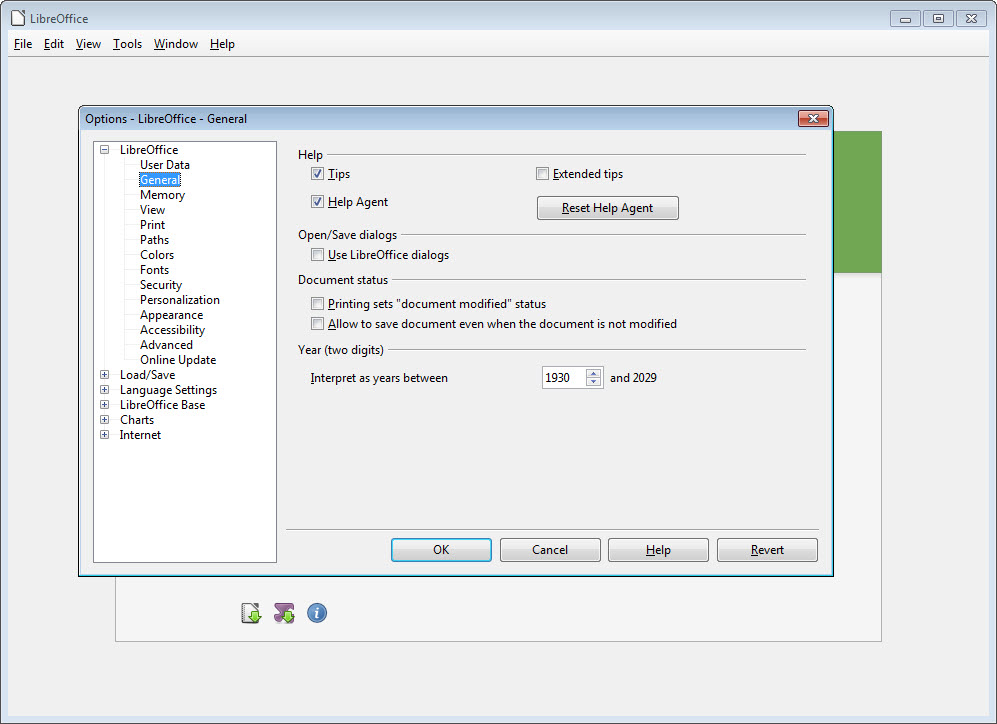
Task: Open the File menu
Action: pos(23,44)
